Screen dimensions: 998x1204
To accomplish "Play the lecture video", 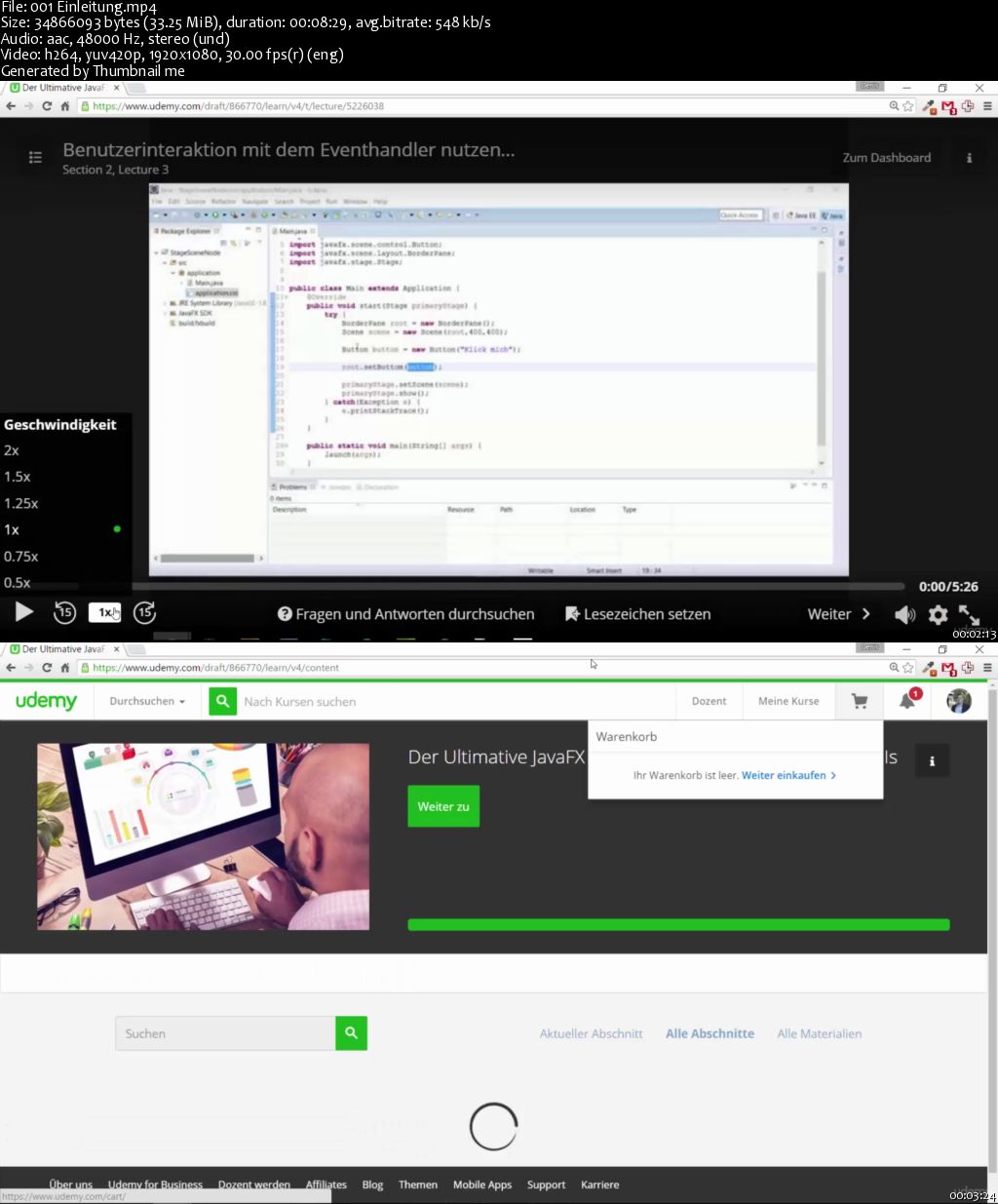I will pos(24,612).
